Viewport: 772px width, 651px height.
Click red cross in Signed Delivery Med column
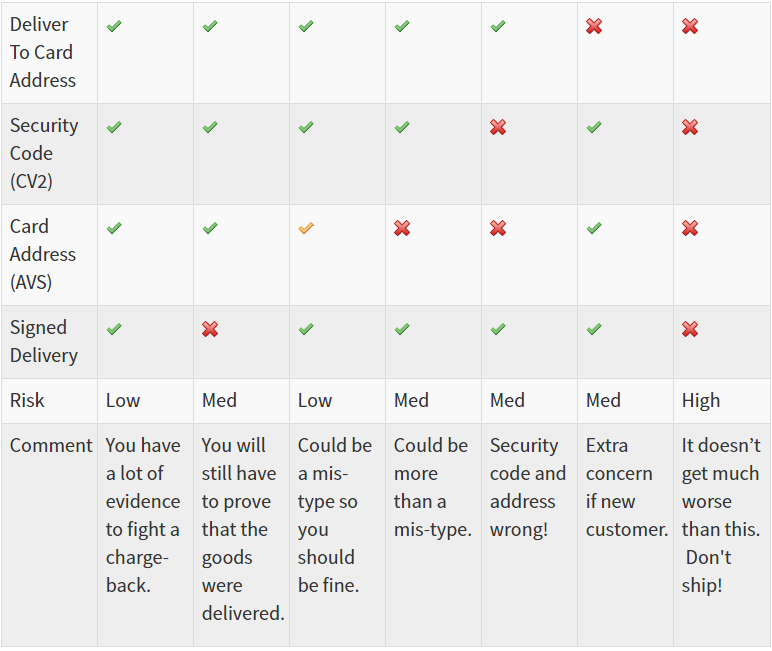pyautogui.click(x=210, y=329)
